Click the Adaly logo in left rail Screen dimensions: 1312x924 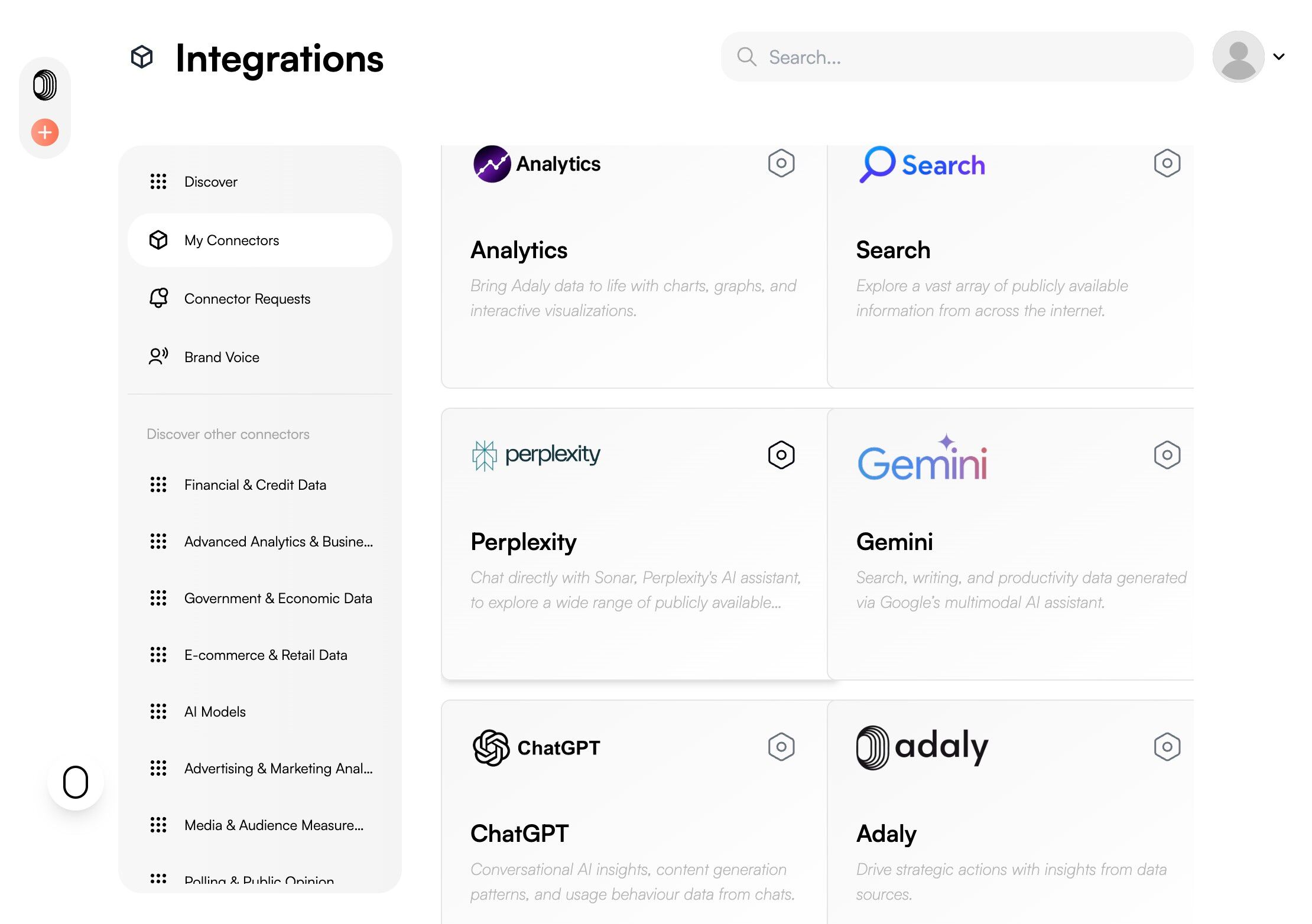[x=45, y=85]
